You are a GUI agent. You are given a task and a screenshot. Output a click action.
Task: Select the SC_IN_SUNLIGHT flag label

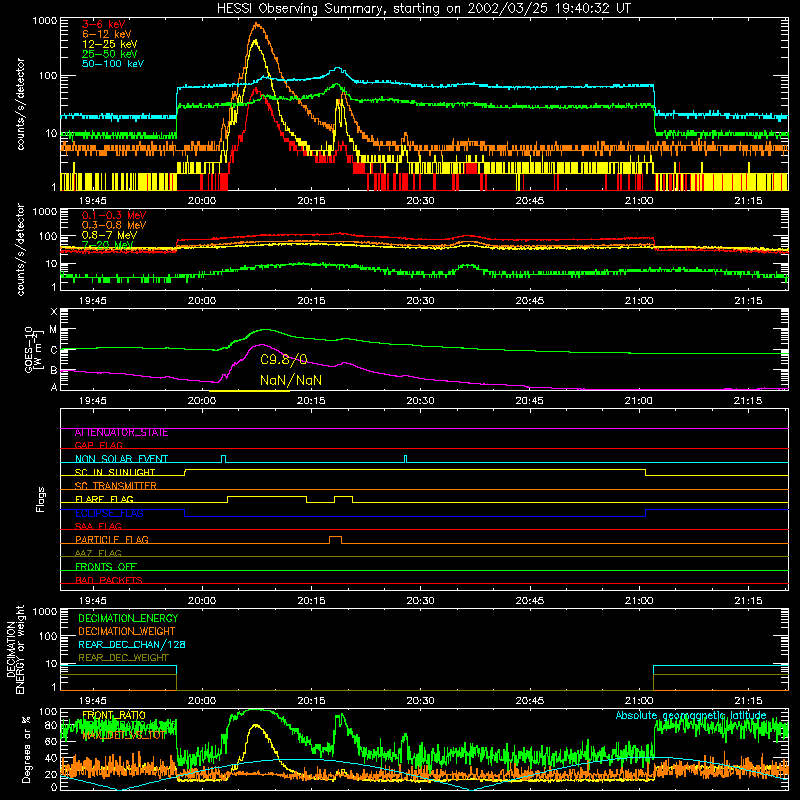(115, 472)
